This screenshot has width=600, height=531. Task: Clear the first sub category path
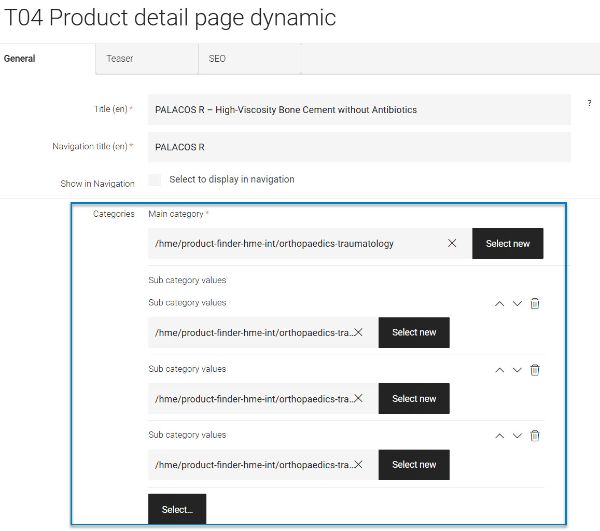tap(358, 332)
